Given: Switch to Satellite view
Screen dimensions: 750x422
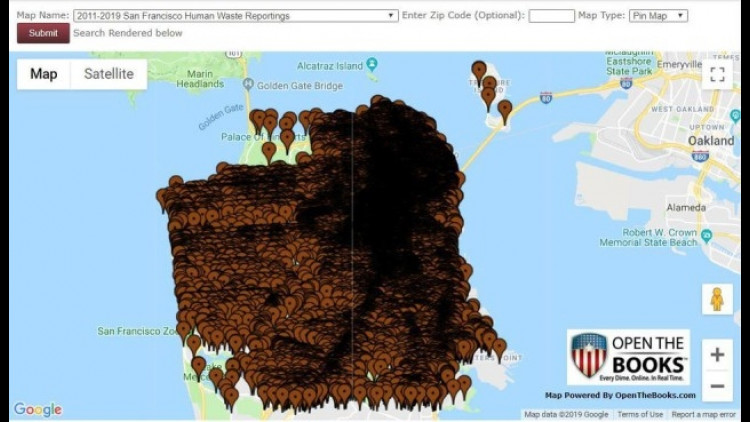Looking at the screenshot, I should click(109, 74).
